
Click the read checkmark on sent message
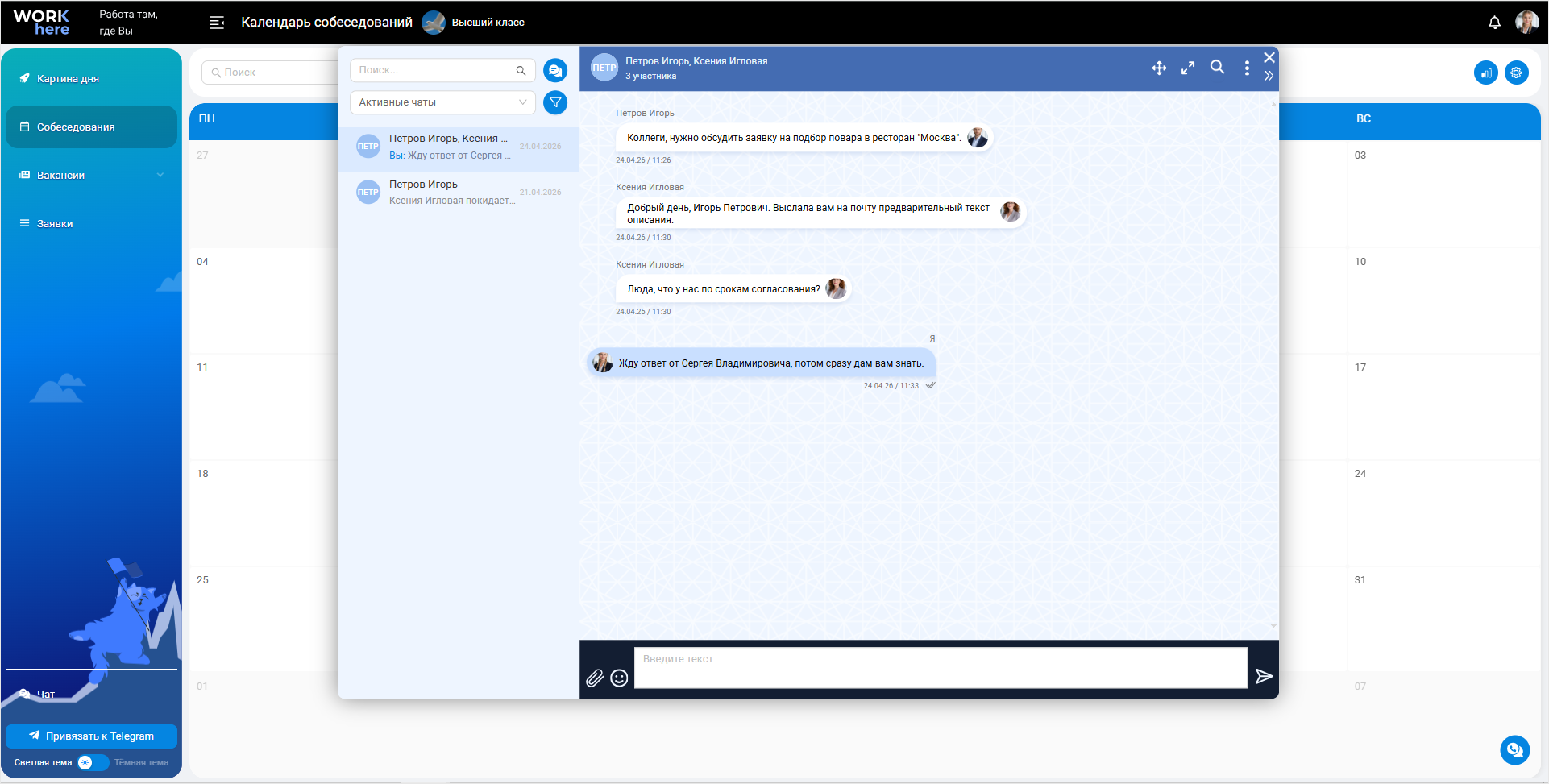pos(930,385)
